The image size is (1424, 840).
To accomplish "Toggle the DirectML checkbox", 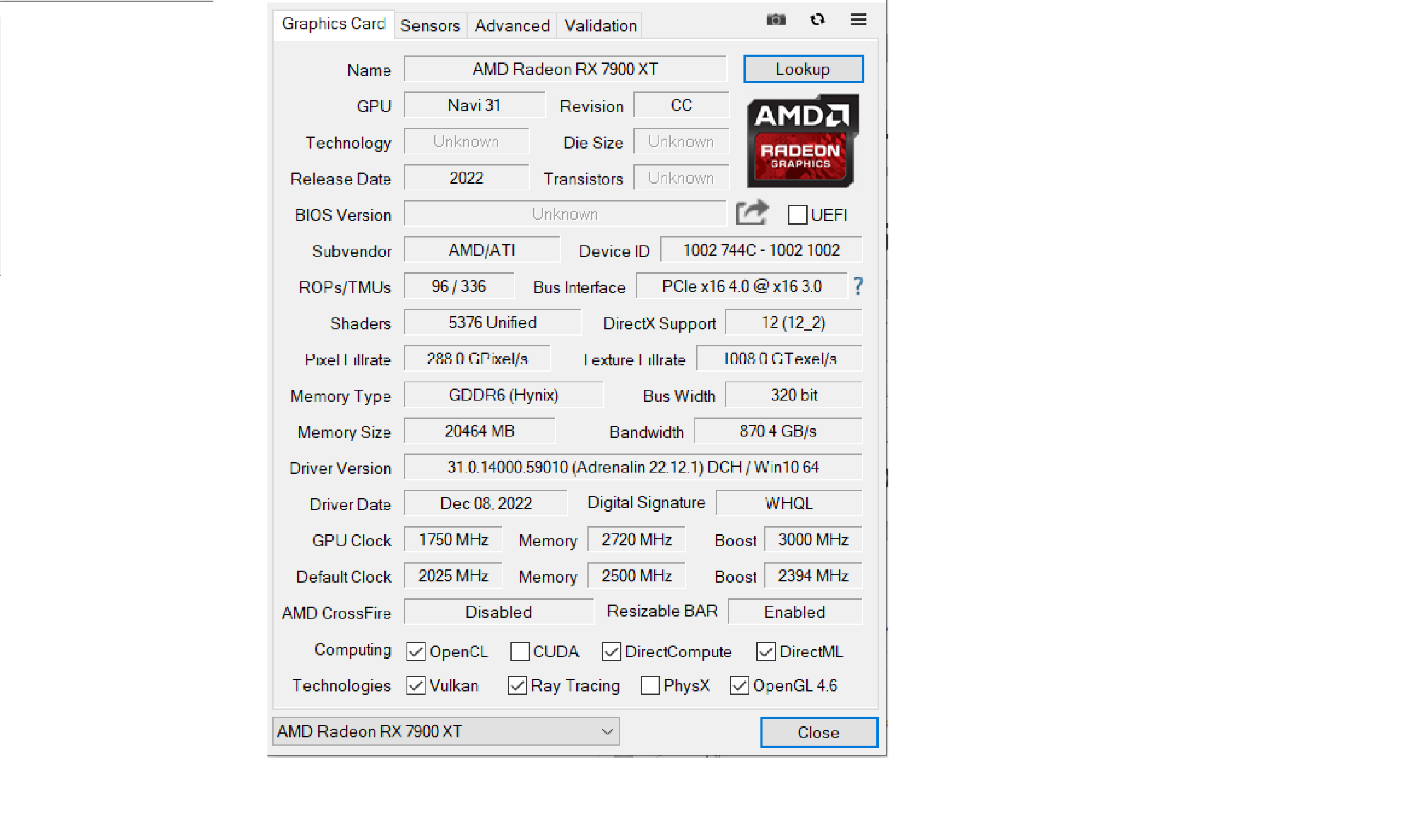I will (x=765, y=651).
